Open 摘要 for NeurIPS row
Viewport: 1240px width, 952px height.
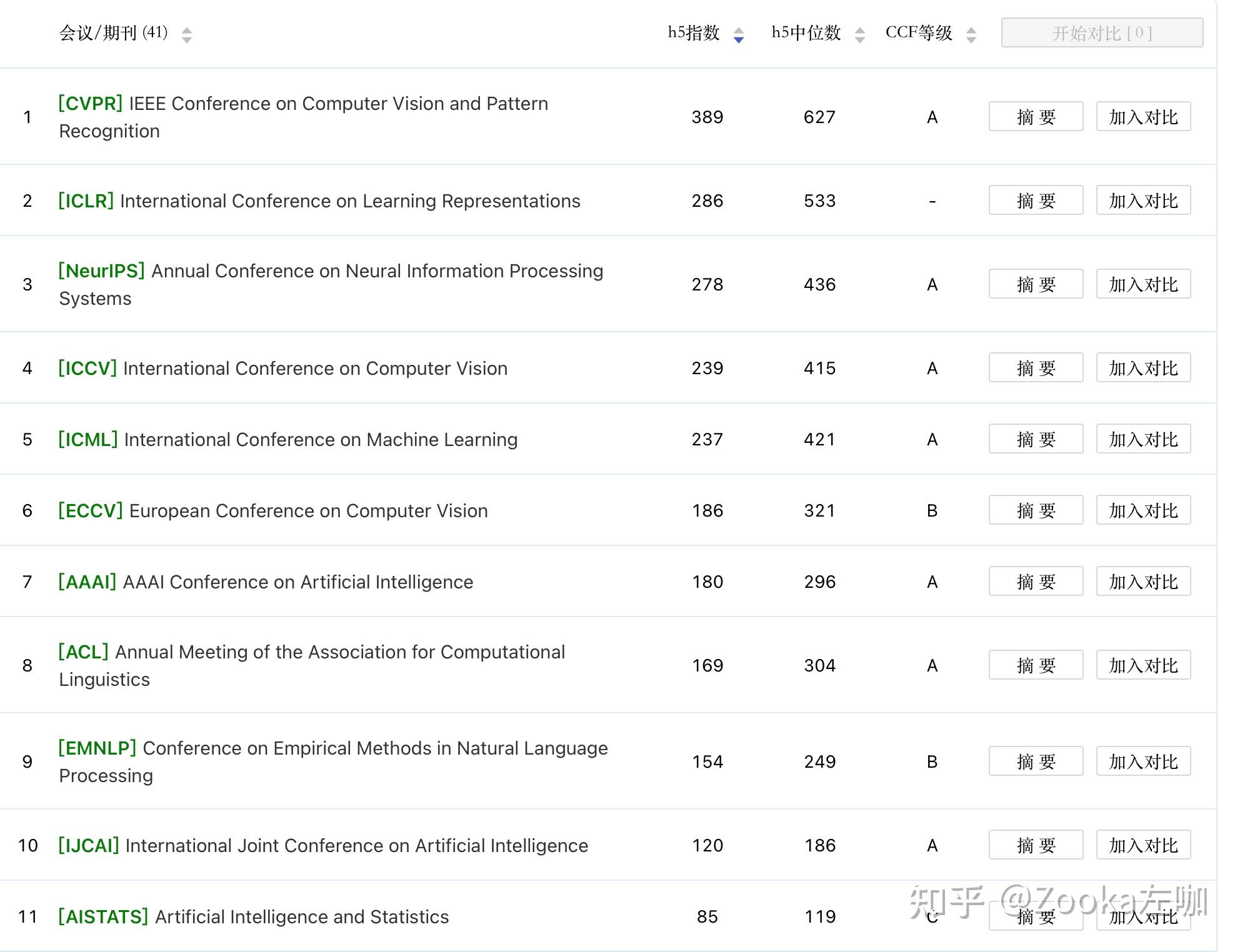pos(1036,284)
